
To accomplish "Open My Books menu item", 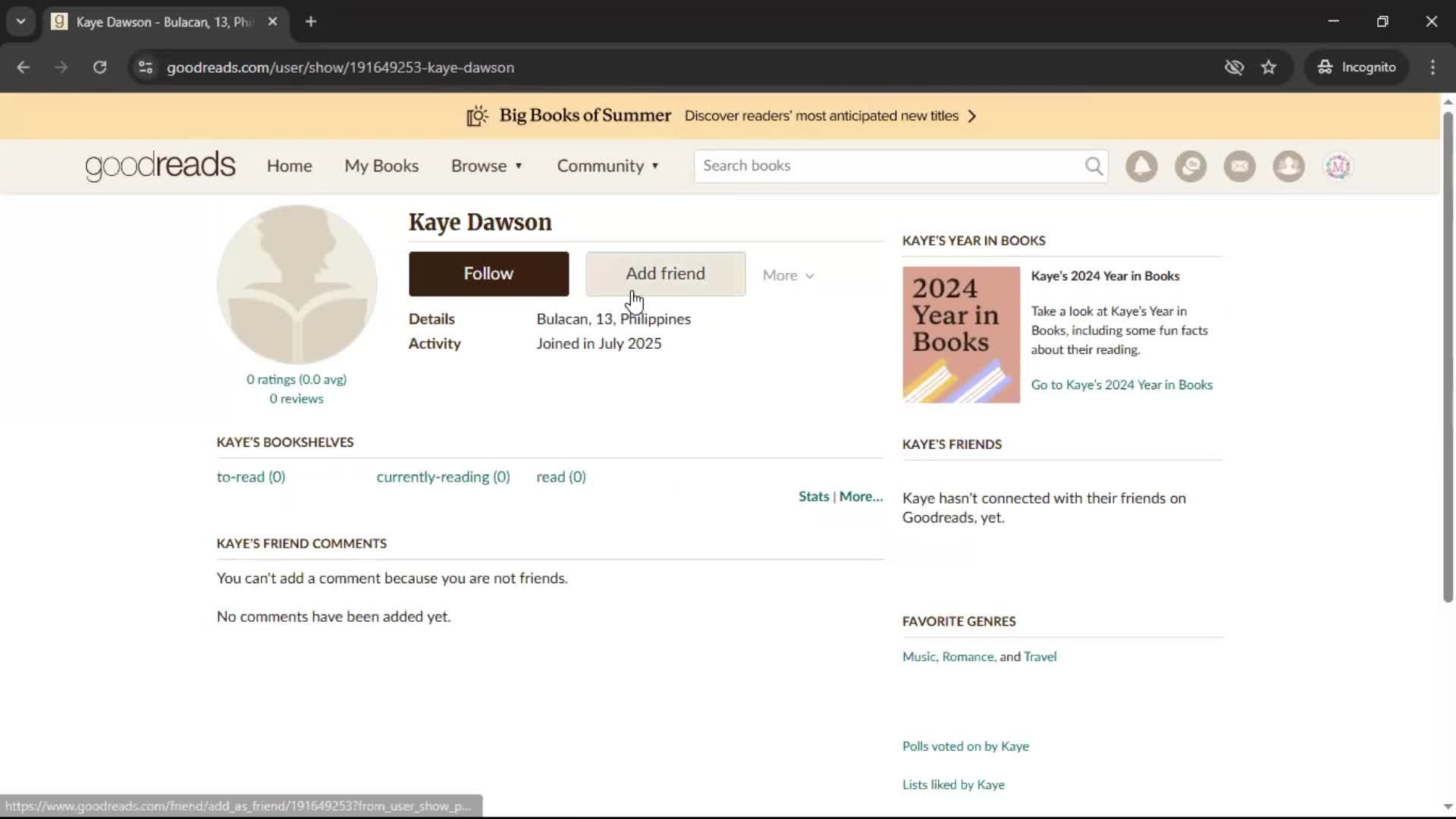I will click(x=381, y=166).
